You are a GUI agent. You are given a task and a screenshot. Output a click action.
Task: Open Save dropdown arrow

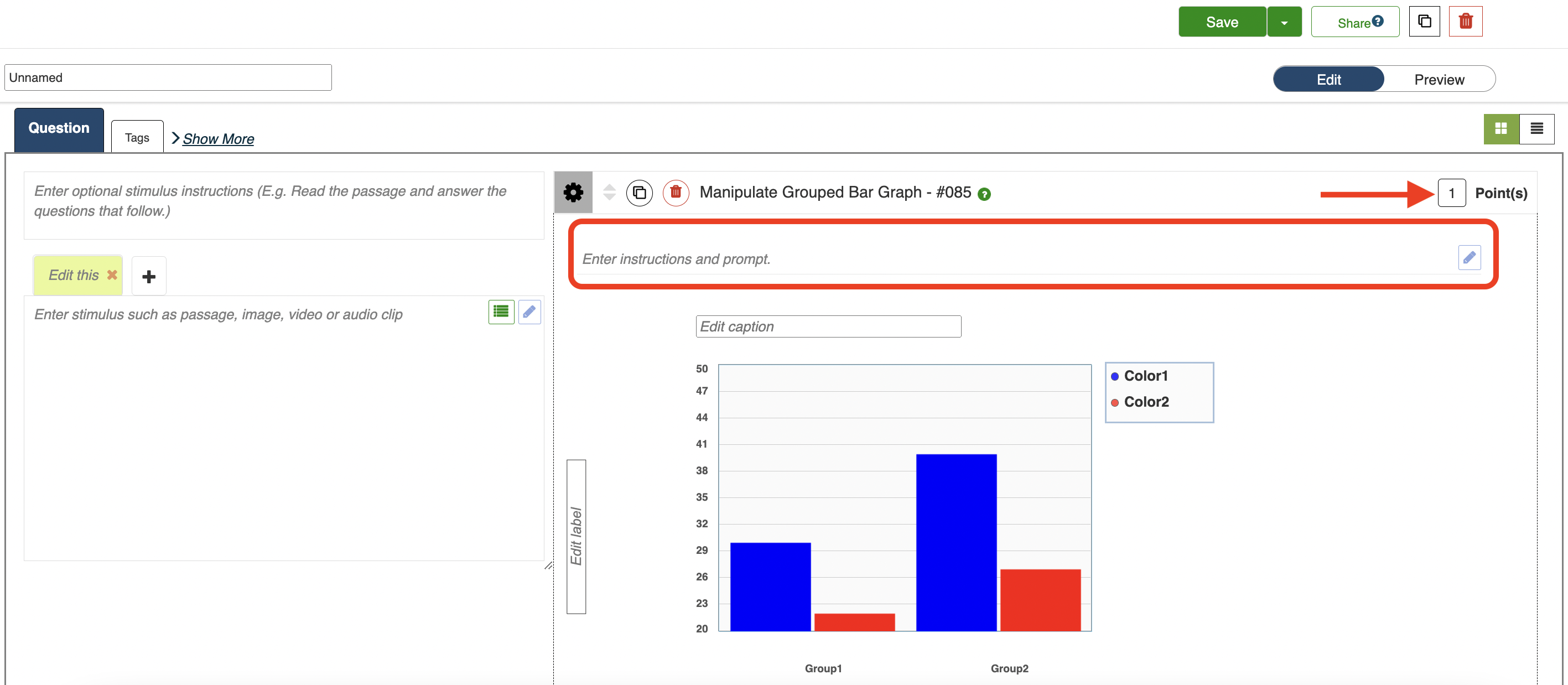(x=1284, y=23)
